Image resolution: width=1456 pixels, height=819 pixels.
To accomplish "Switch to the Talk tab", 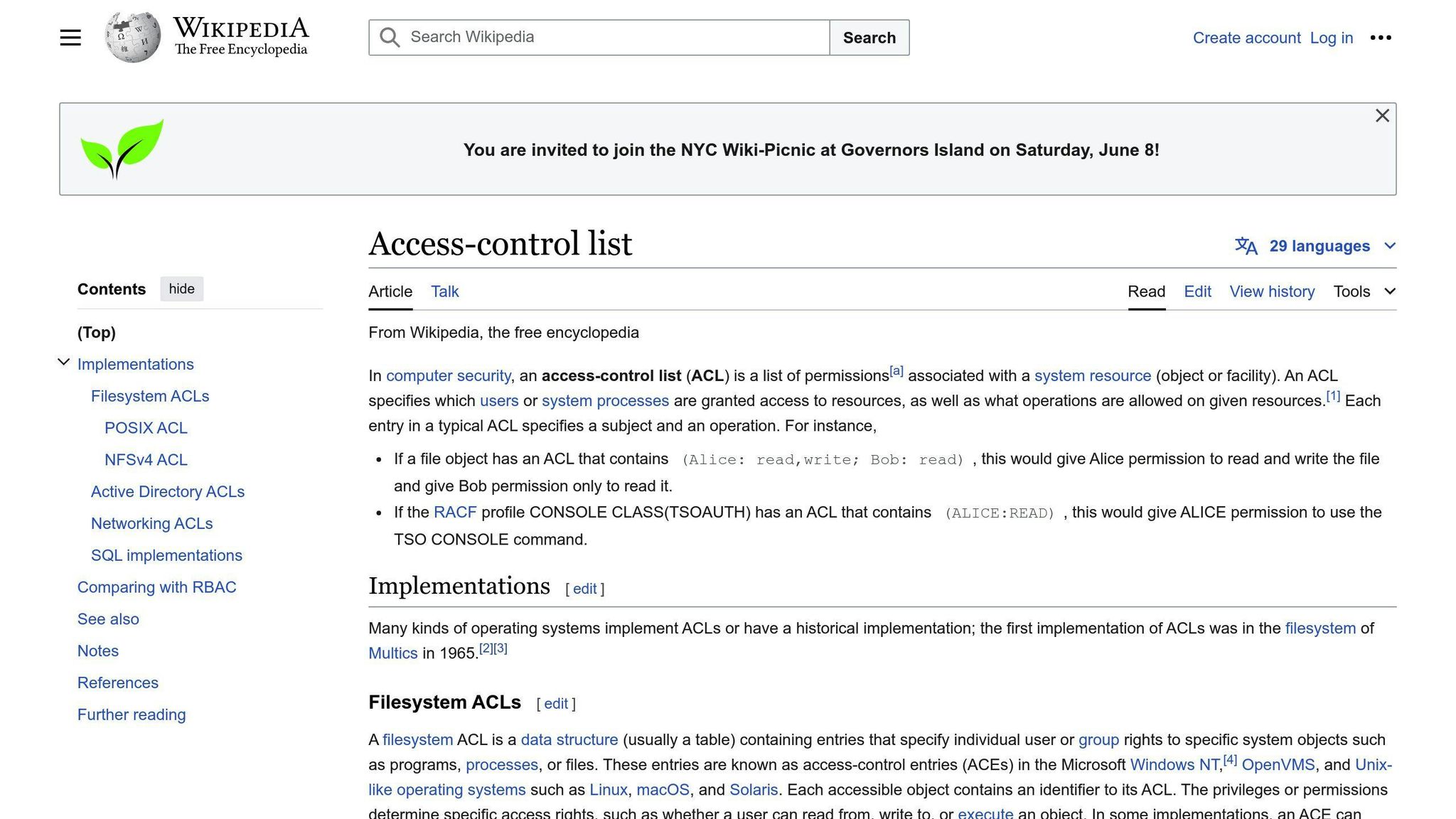I will tap(444, 291).
